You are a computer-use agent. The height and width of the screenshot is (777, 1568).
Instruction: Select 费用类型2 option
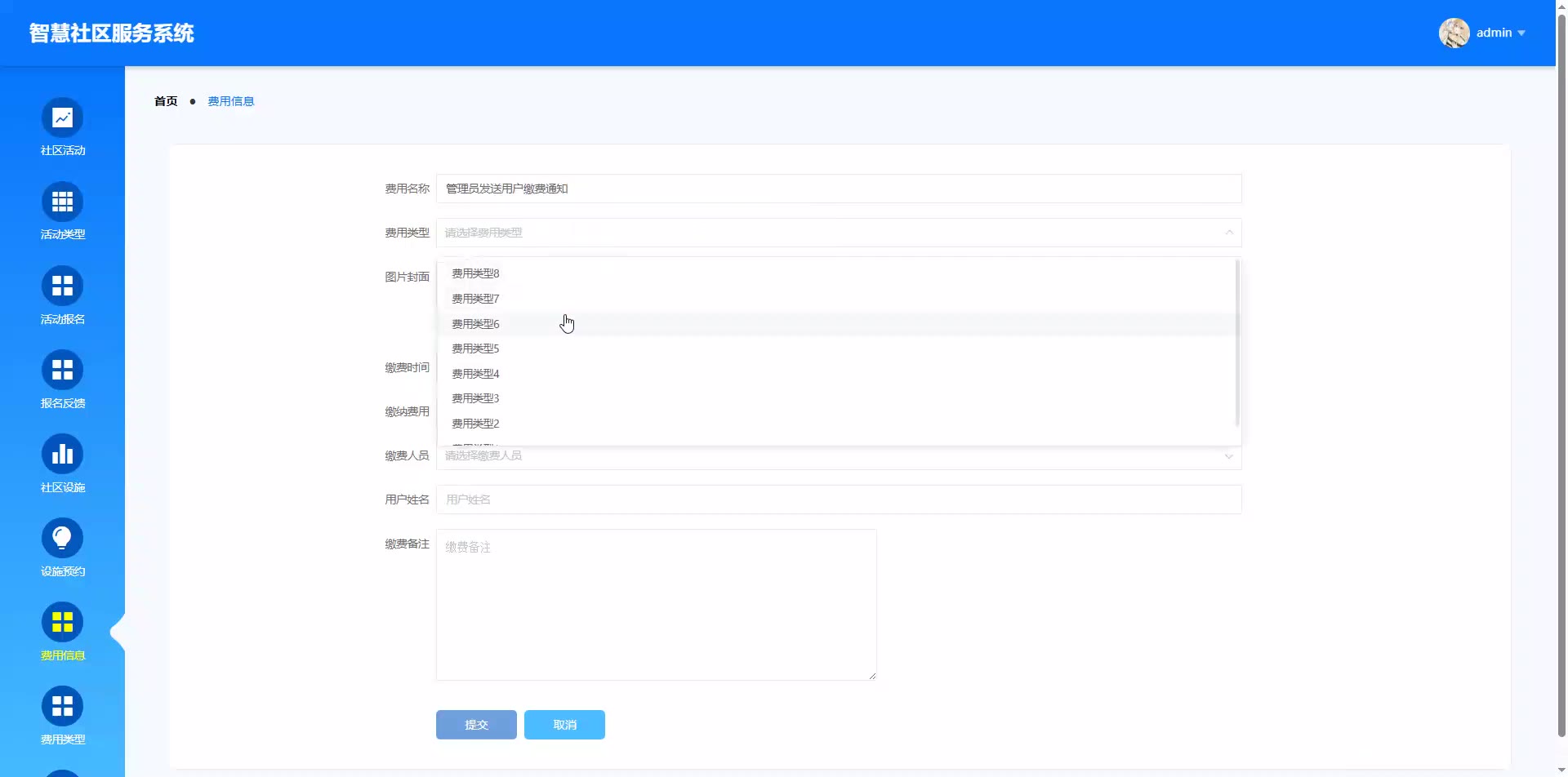(x=838, y=424)
